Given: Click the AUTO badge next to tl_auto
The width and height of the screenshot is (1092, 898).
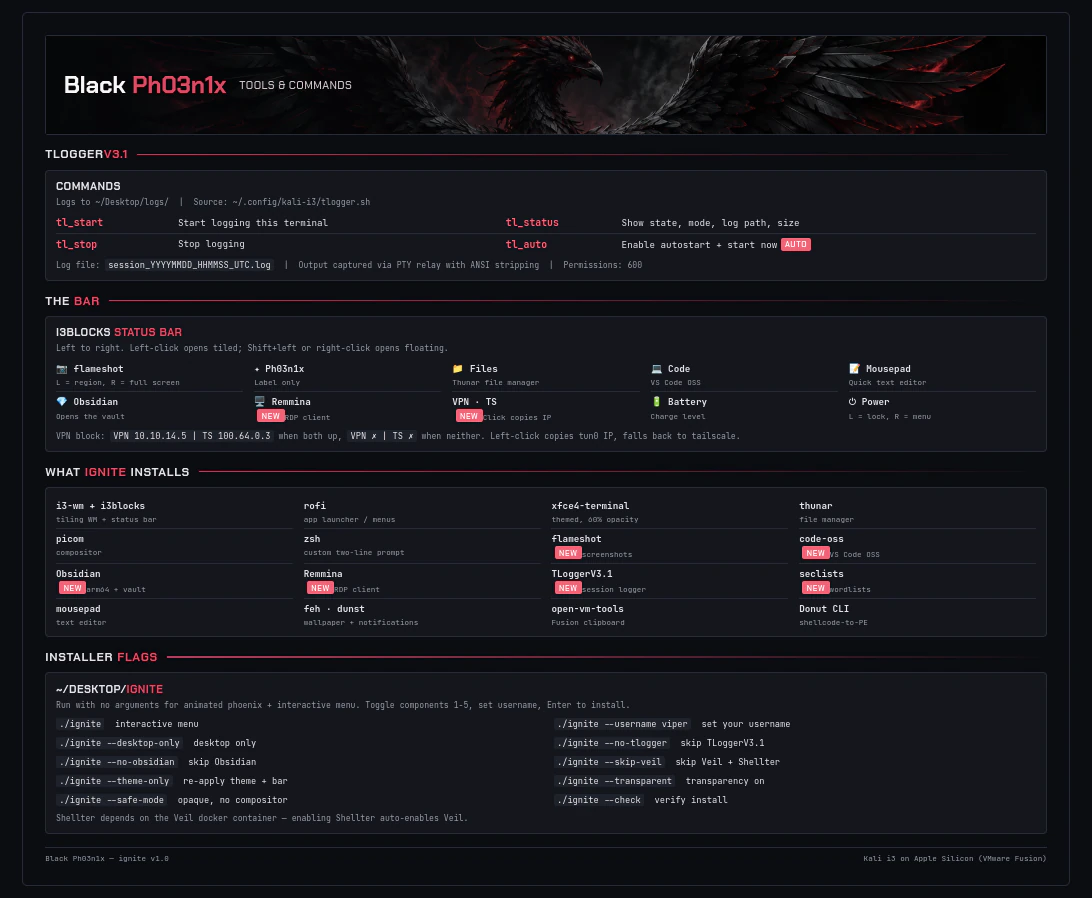Looking at the screenshot, I should pyautogui.click(x=795, y=245).
